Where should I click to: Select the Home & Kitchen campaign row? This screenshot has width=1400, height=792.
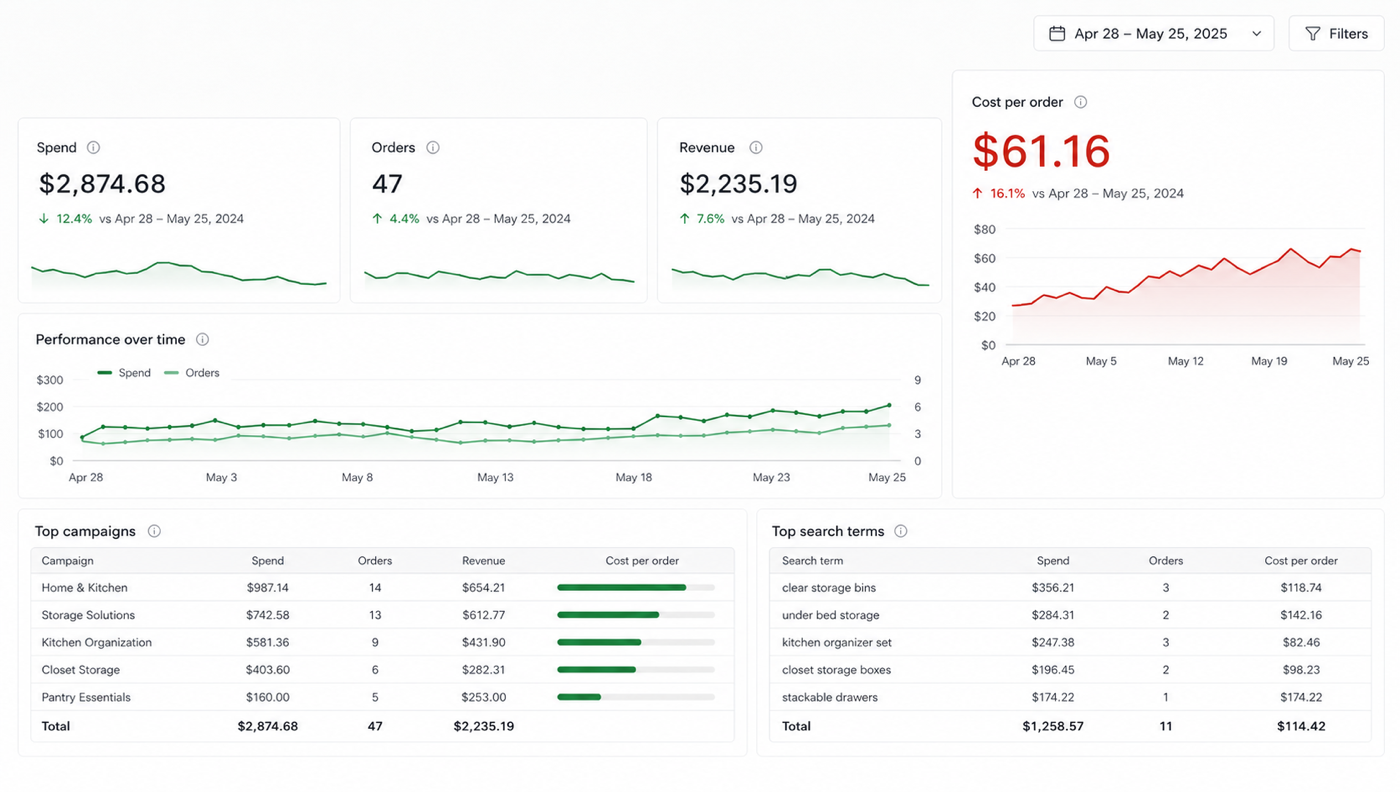coord(382,587)
